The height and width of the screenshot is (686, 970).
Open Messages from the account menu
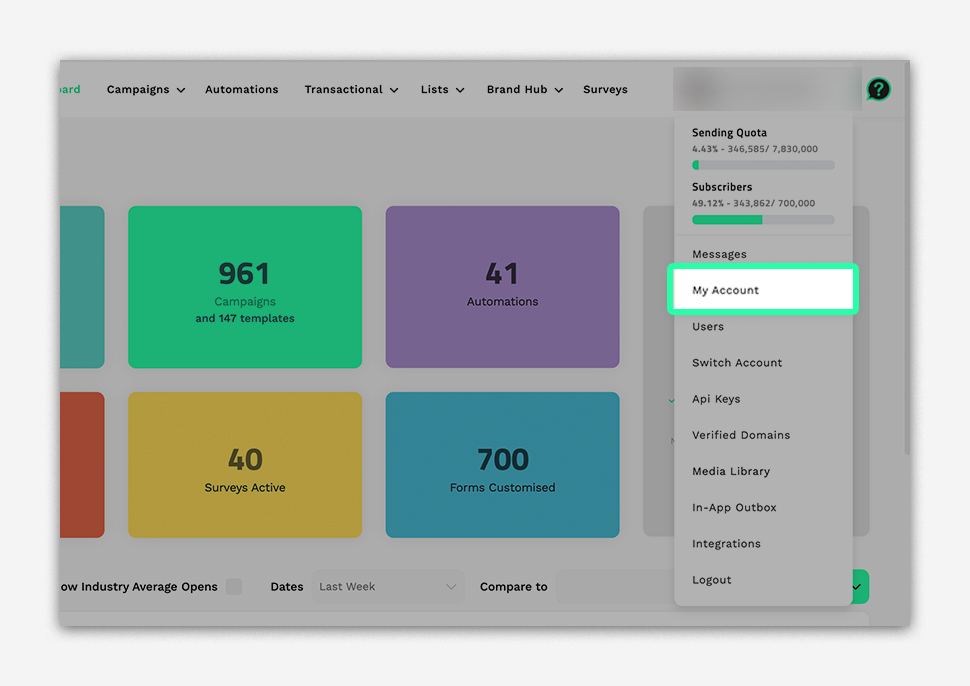point(719,254)
